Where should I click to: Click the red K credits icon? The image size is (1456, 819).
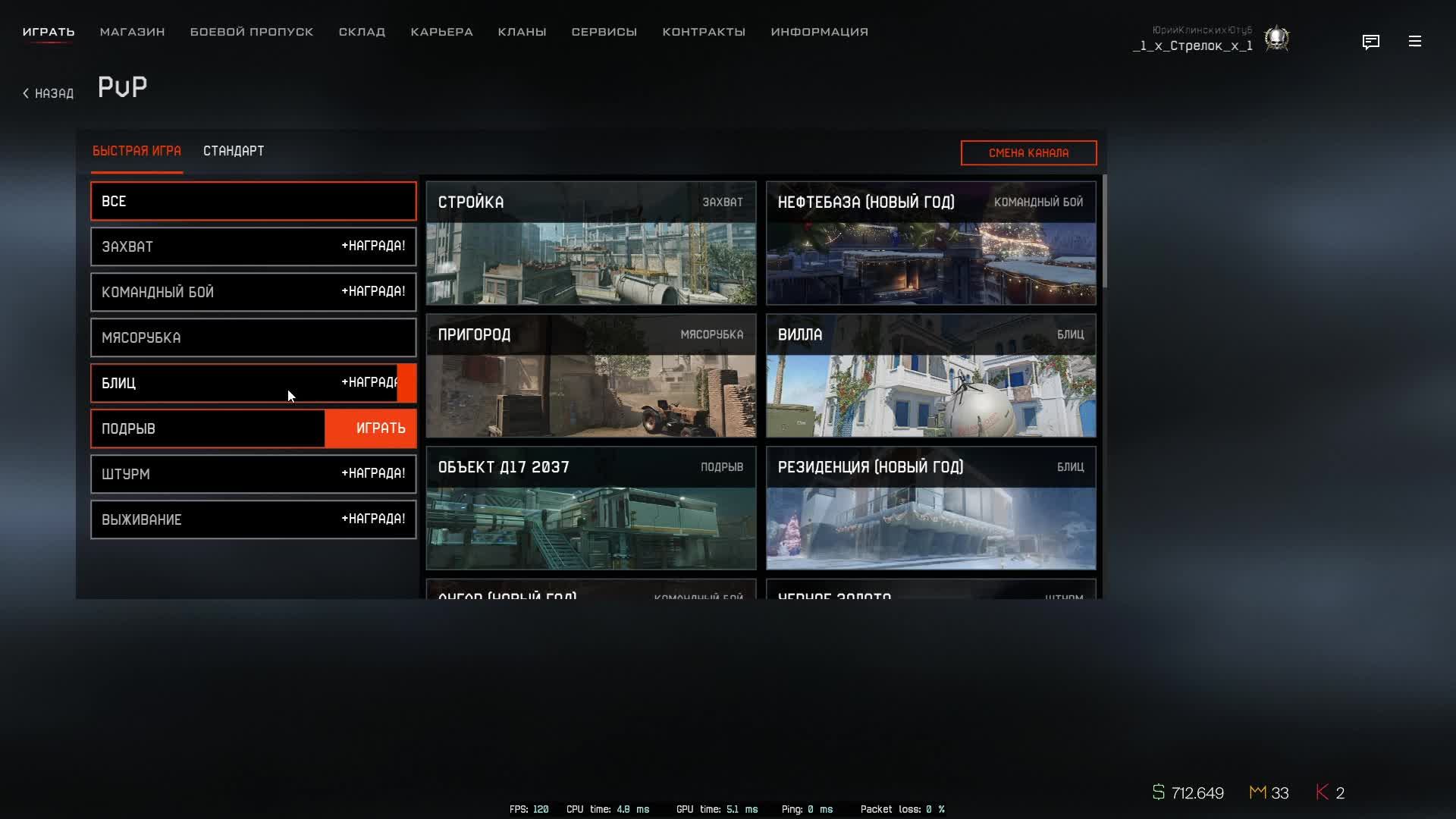pyautogui.click(x=1322, y=792)
